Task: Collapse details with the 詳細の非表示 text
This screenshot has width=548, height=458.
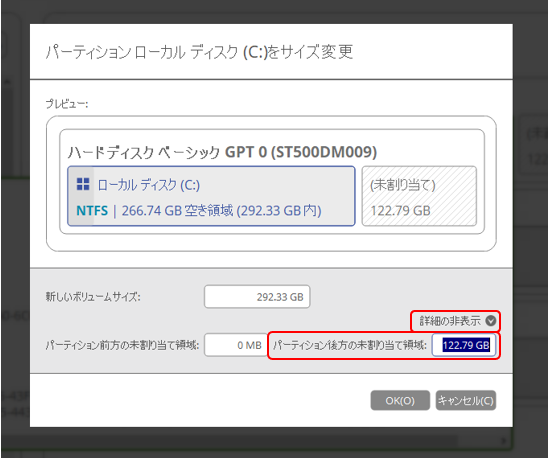Action: click(x=450, y=321)
